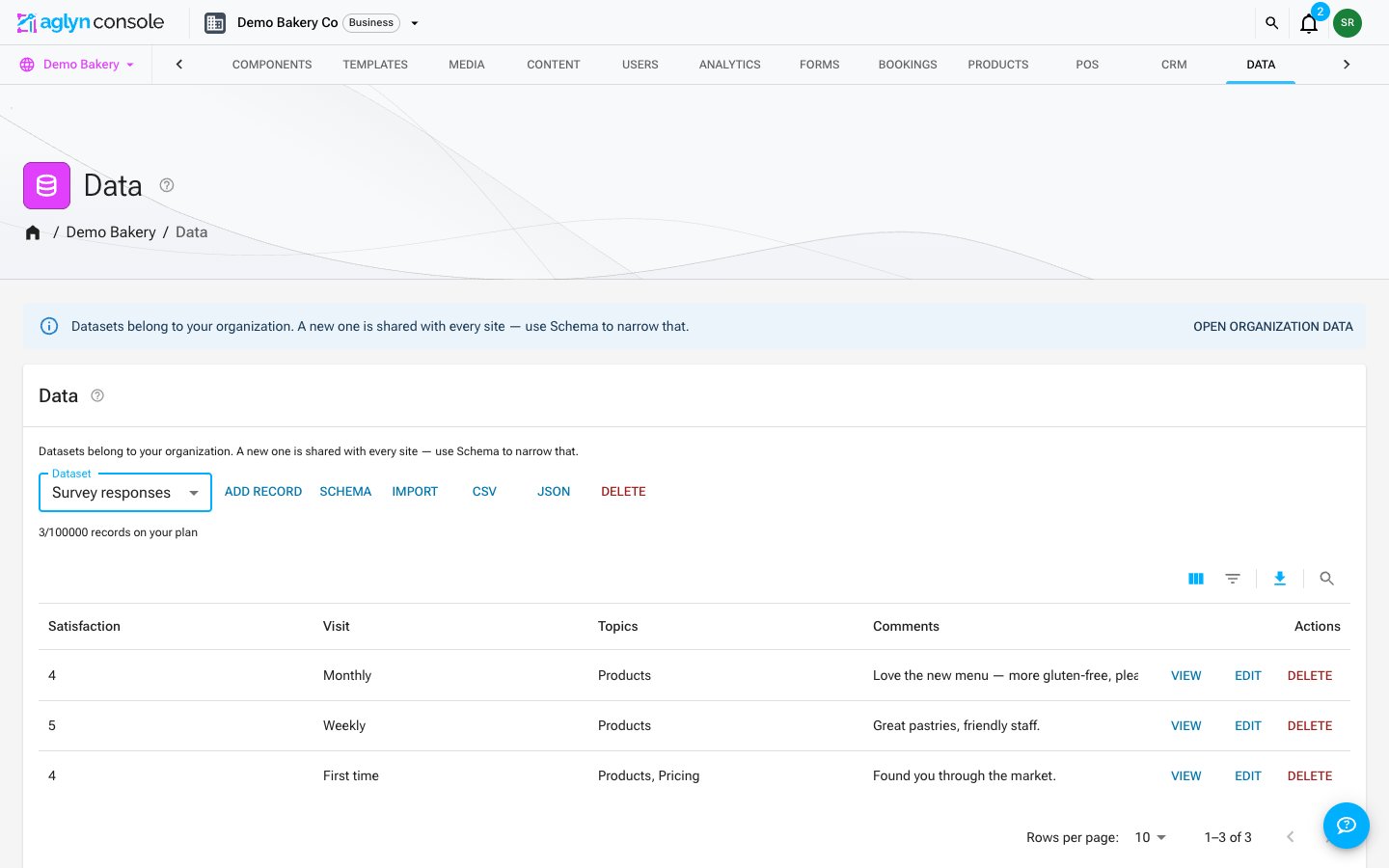Edit the Weekly visit record
The width and height of the screenshot is (1389, 868).
coord(1248,726)
